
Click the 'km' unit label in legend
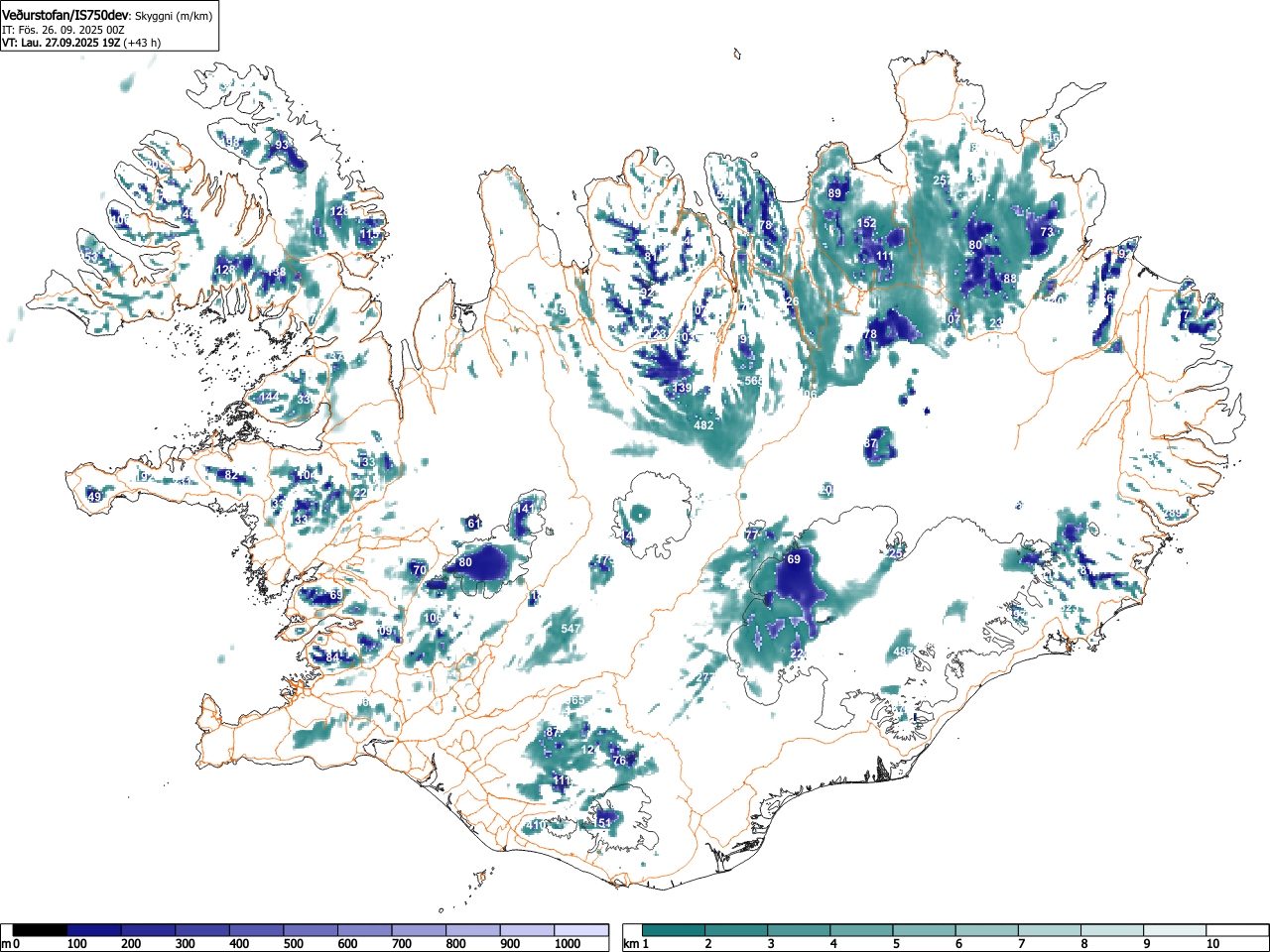click(632, 944)
